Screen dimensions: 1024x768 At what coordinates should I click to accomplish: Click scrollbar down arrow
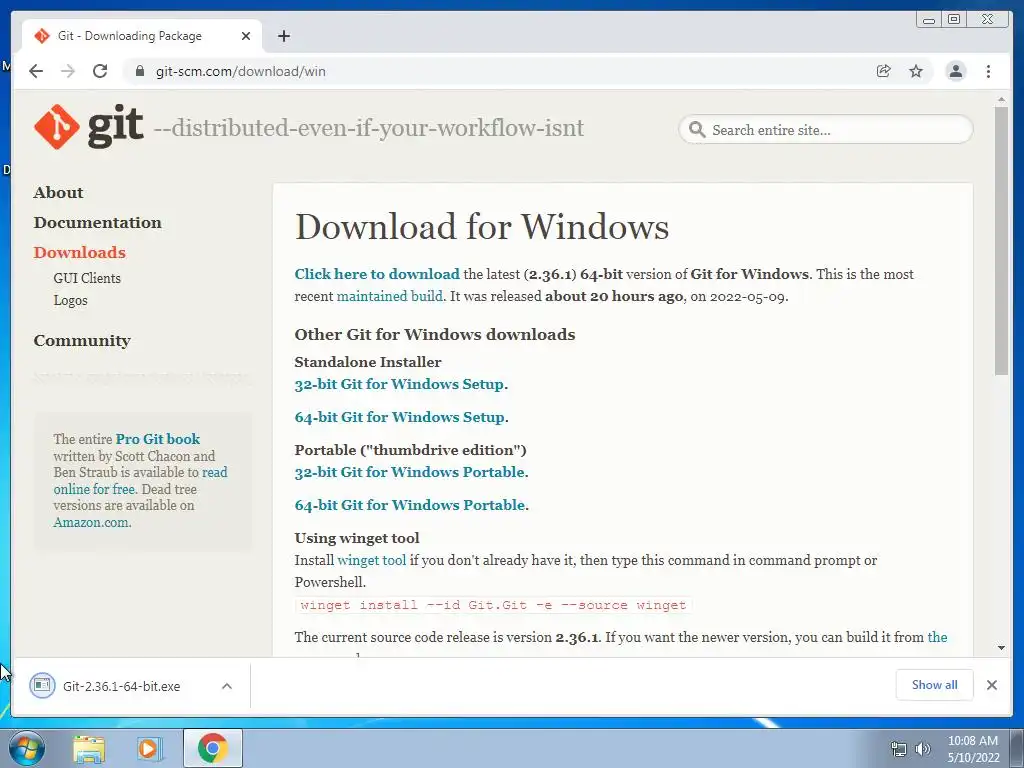pyautogui.click(x=1001, y=648)
